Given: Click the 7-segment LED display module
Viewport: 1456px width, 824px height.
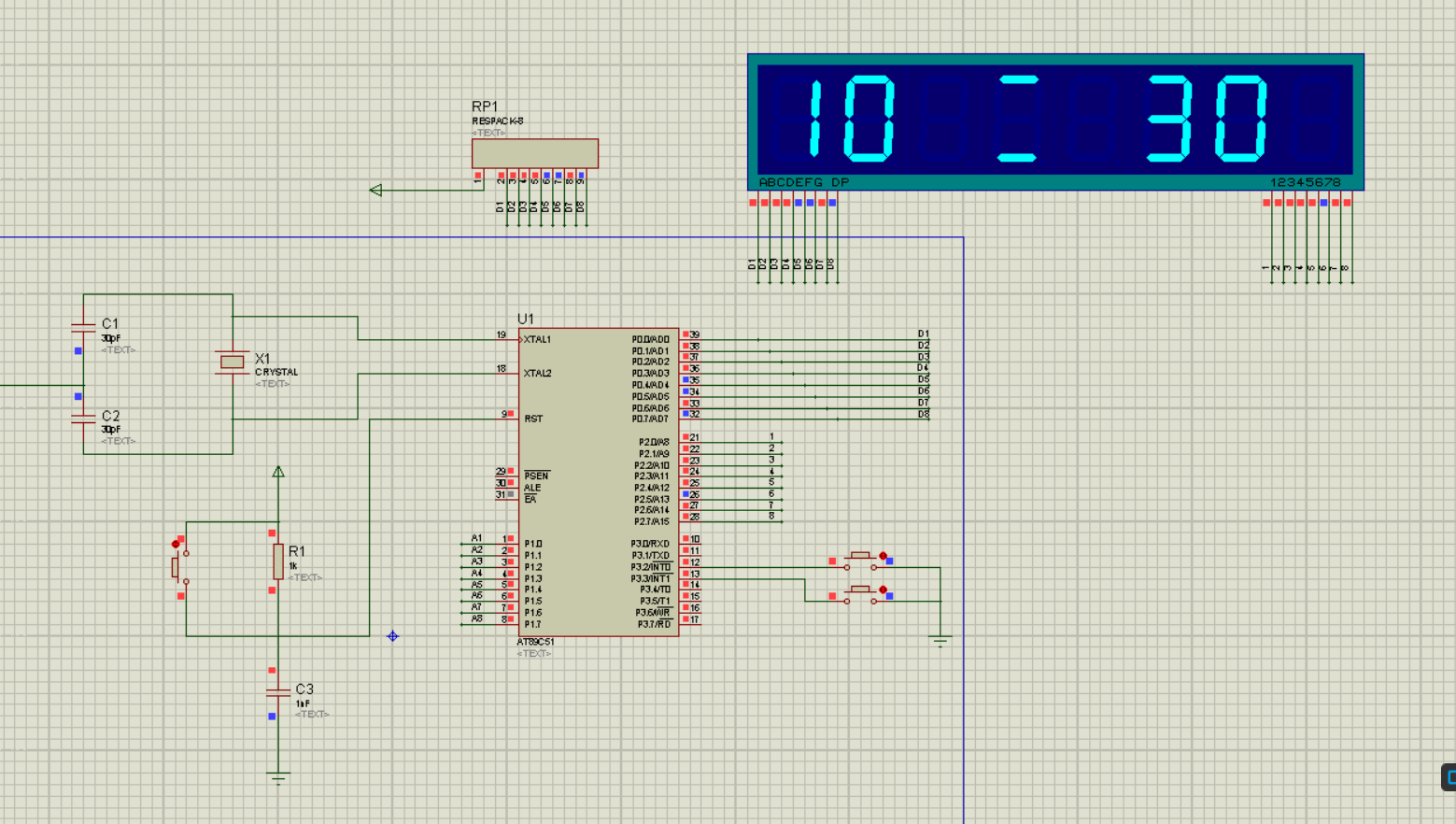Looking at the screenshot, I should (1055, 121).
